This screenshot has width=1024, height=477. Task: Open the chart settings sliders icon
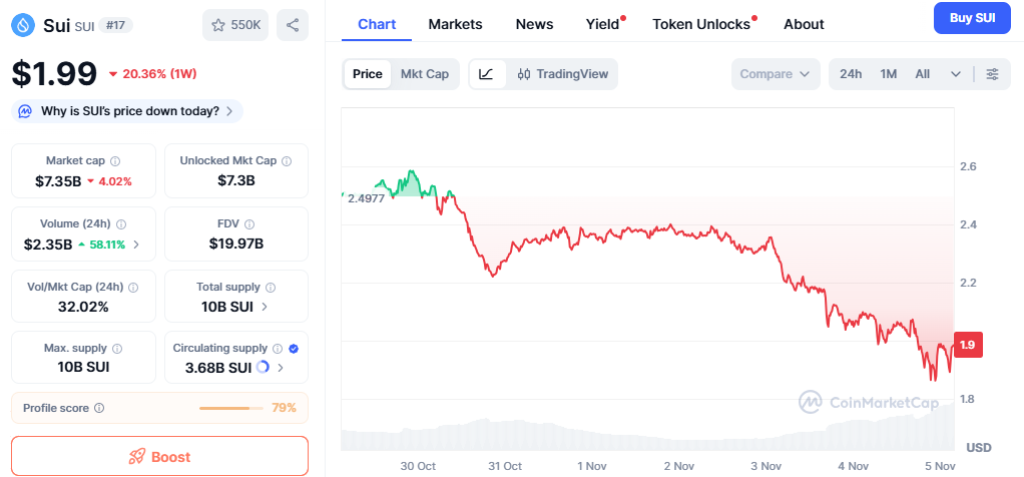point(992,74)
